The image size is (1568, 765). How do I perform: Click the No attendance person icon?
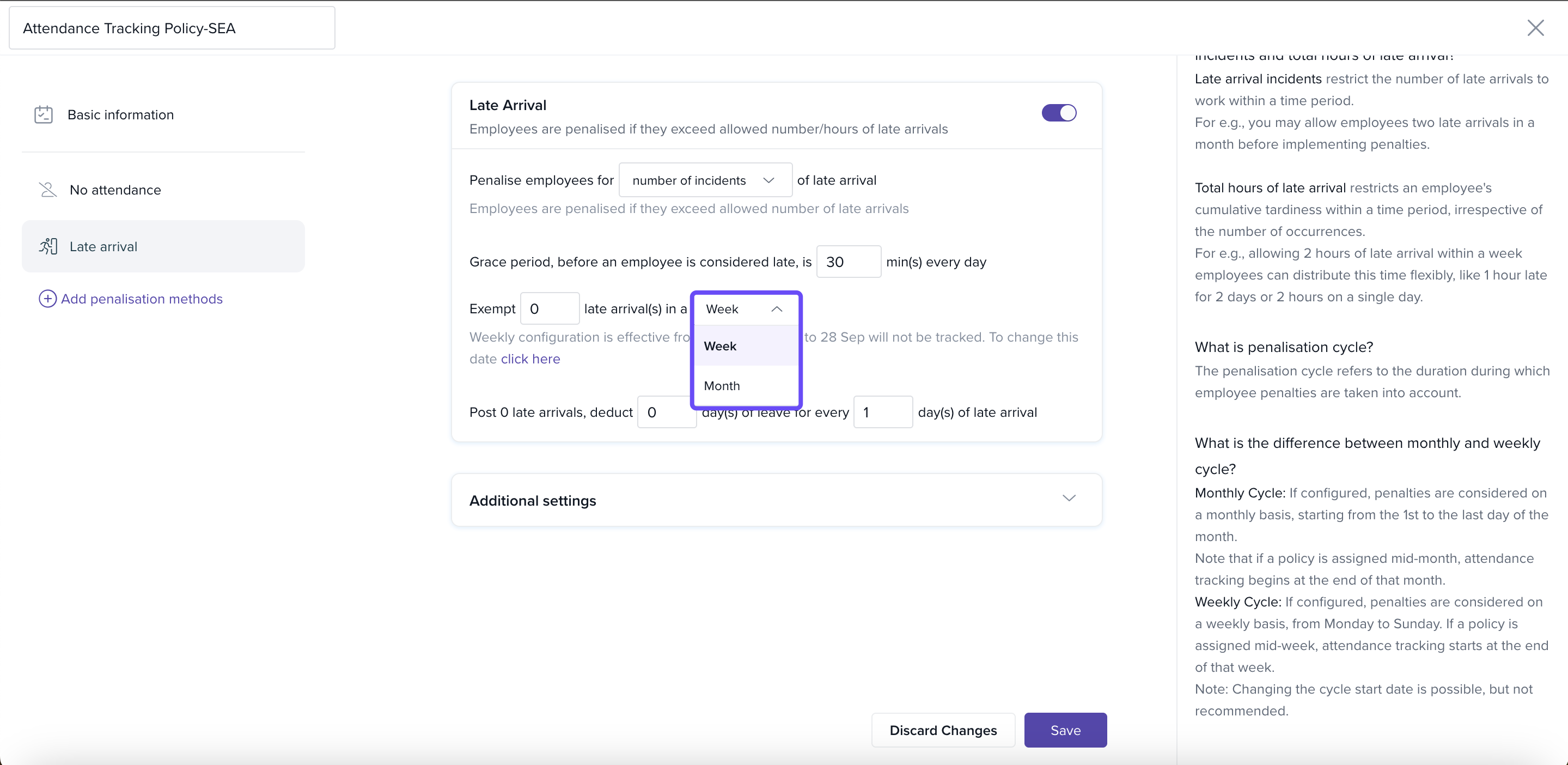(x=47, y=190)
